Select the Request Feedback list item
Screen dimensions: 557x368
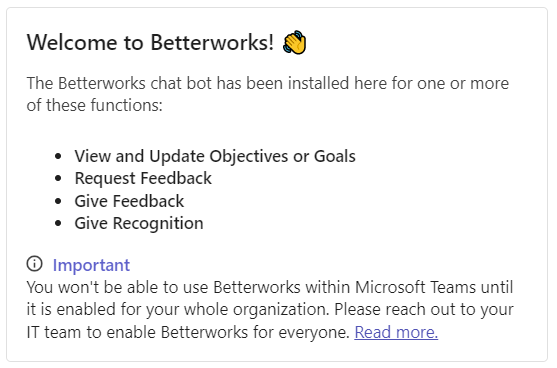point(143,178)
